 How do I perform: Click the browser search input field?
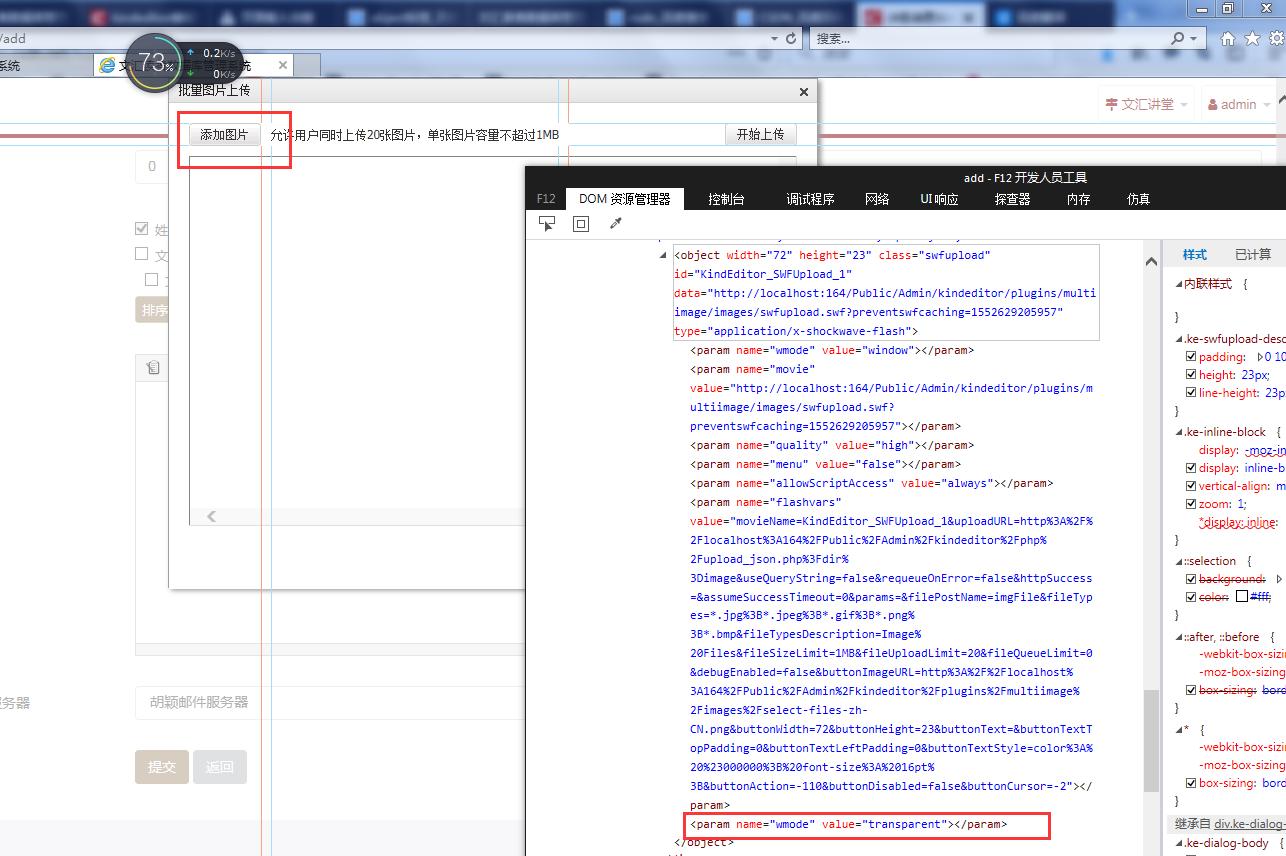[988, 38]
